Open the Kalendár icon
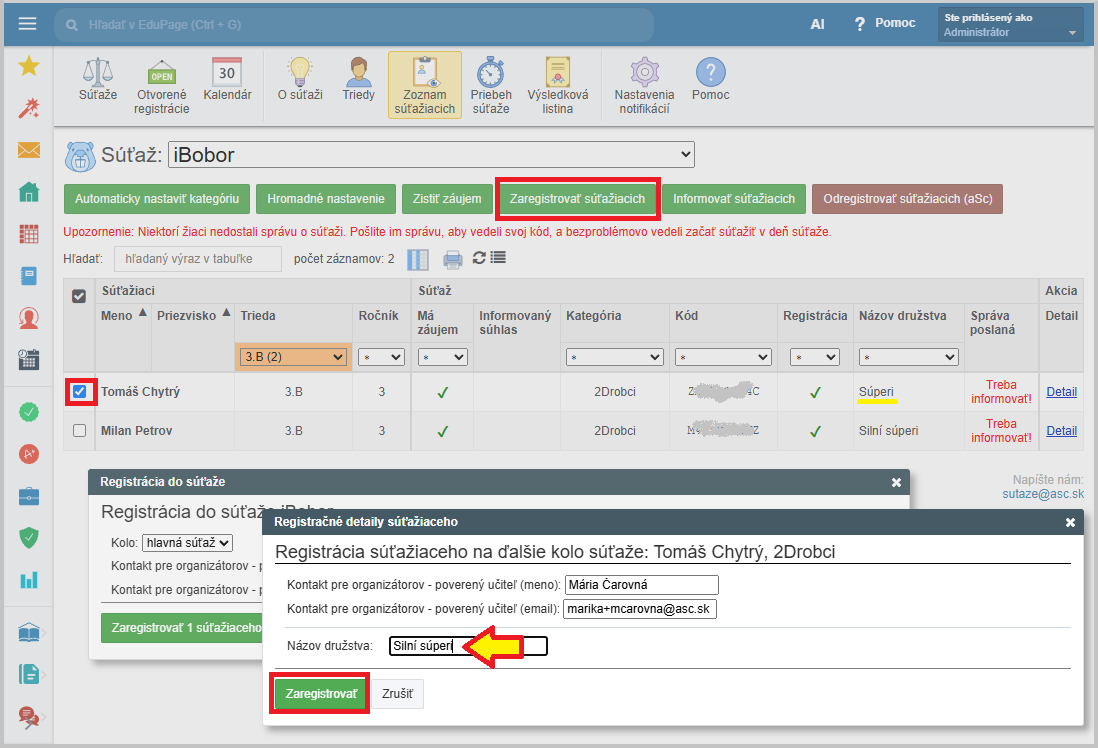 pos(227,75)
